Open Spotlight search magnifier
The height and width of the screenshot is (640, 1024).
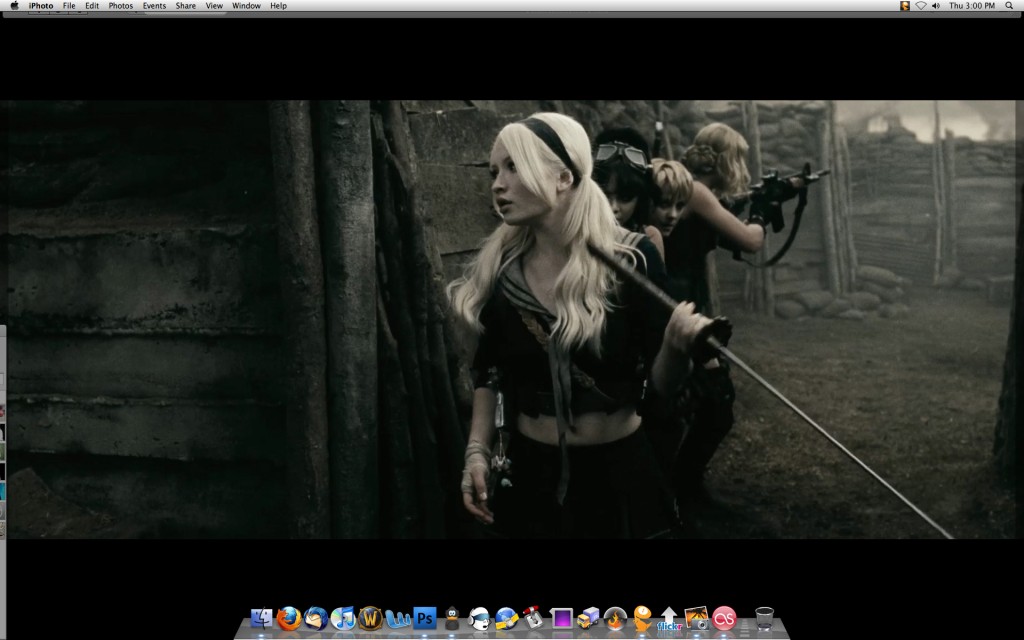1009,5
